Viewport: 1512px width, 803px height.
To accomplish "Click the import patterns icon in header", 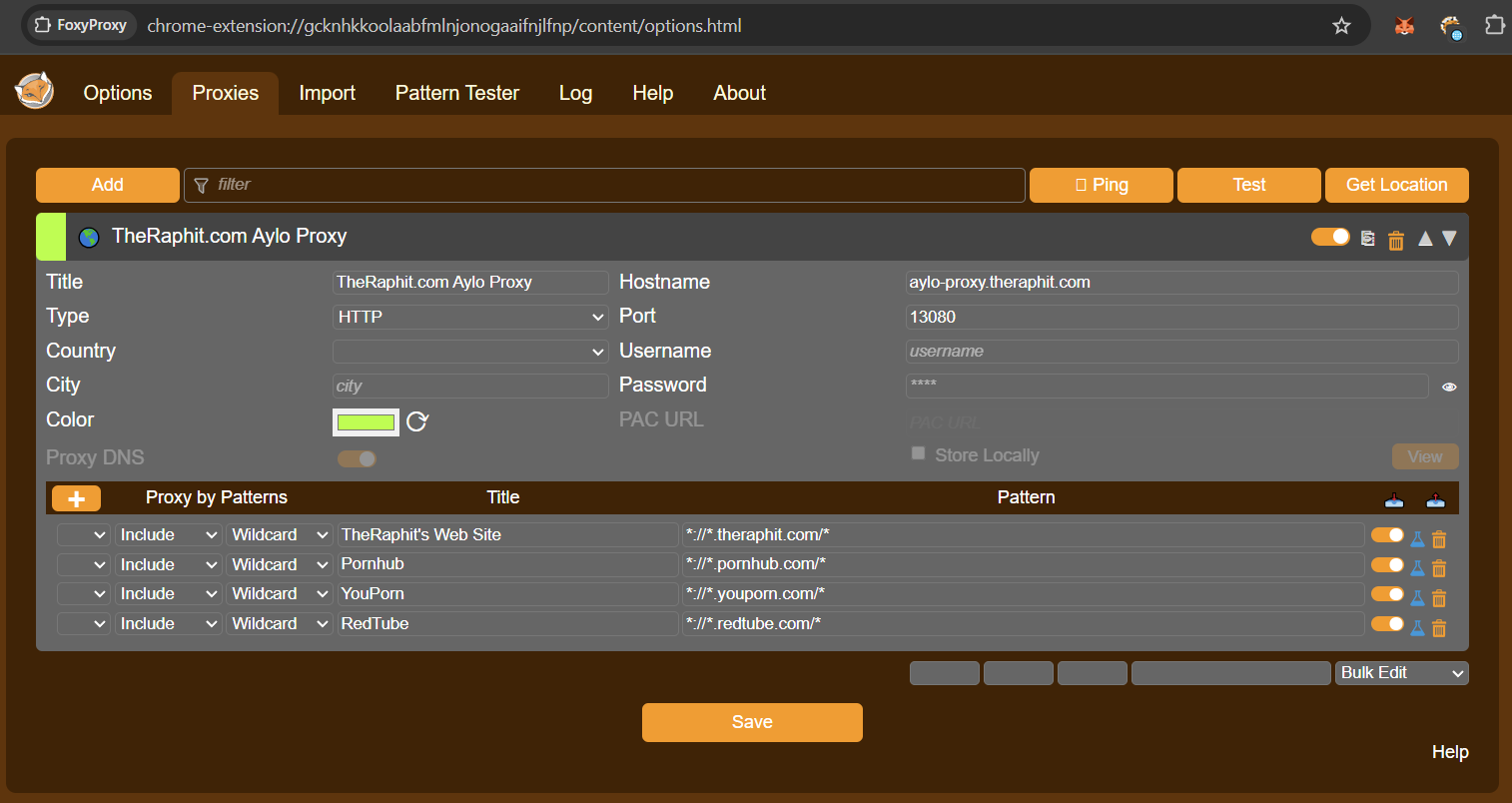I will point(1394,498).
